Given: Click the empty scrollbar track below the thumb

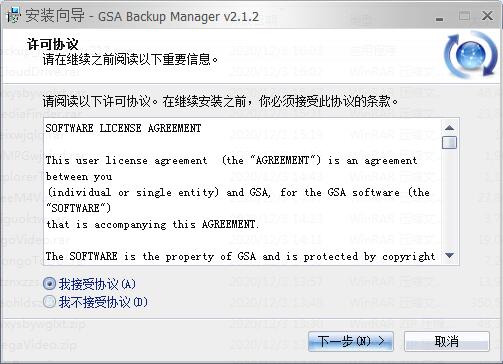Looking at the screenshot, I should click(449, 199).
